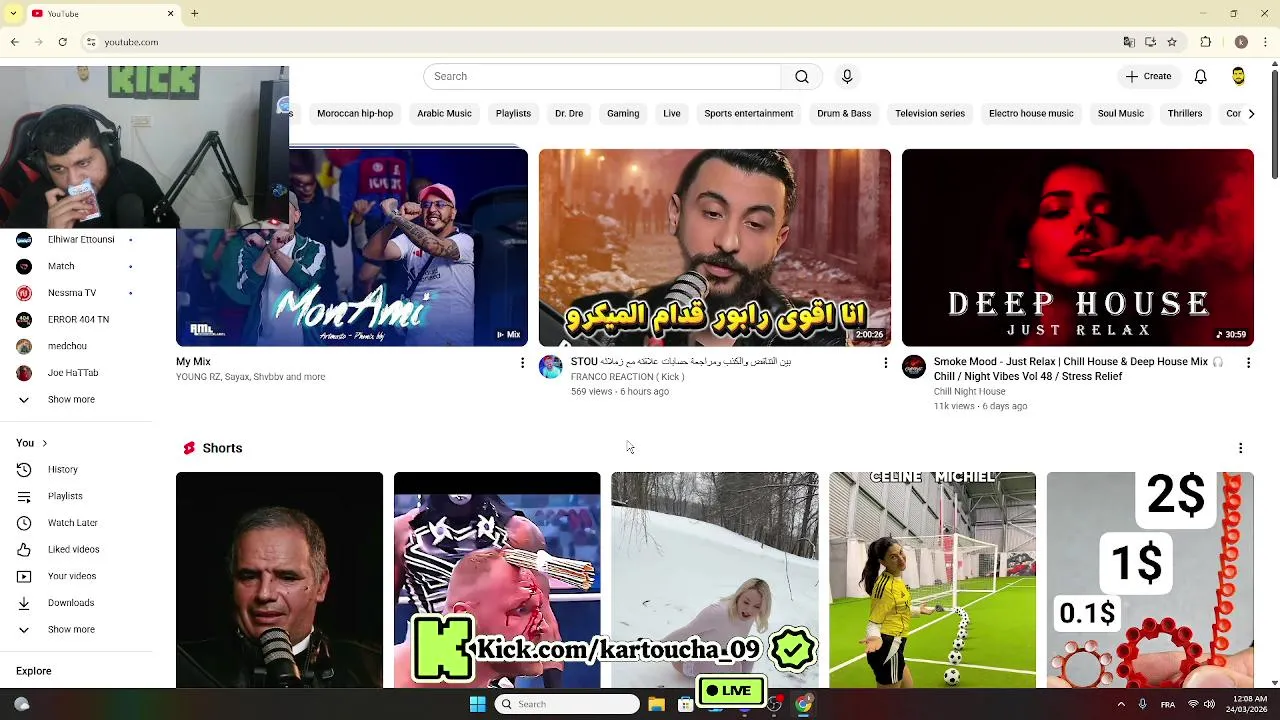The height and width of the screenshot is (720, 1280).
Task: Close the YouTube tab
Action: [x=170, y=14]
